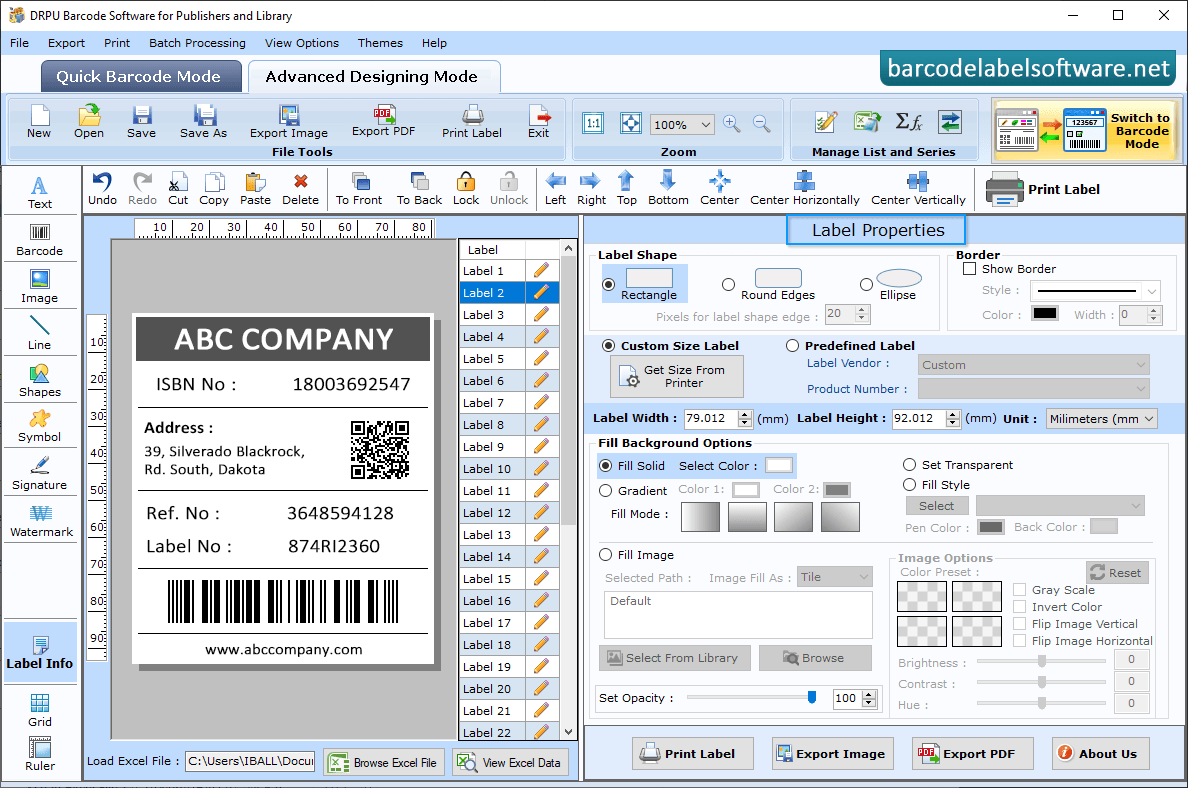This screenshot has height=788, width=1188.
Task: Toggle the Ruler option in sidebar
Action: 39,755
